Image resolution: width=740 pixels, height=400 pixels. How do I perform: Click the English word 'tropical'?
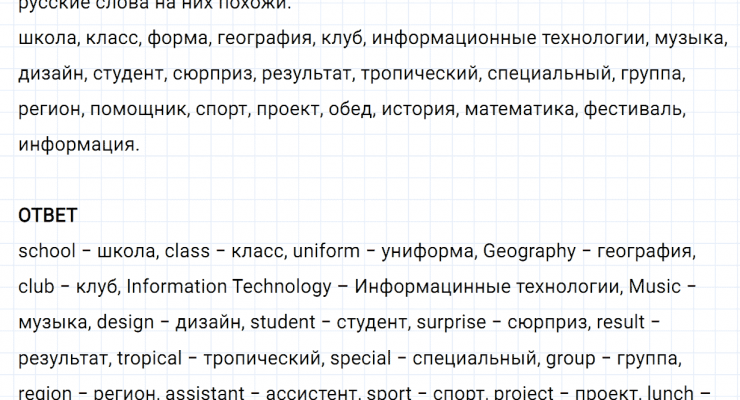(x=152, y=358)
